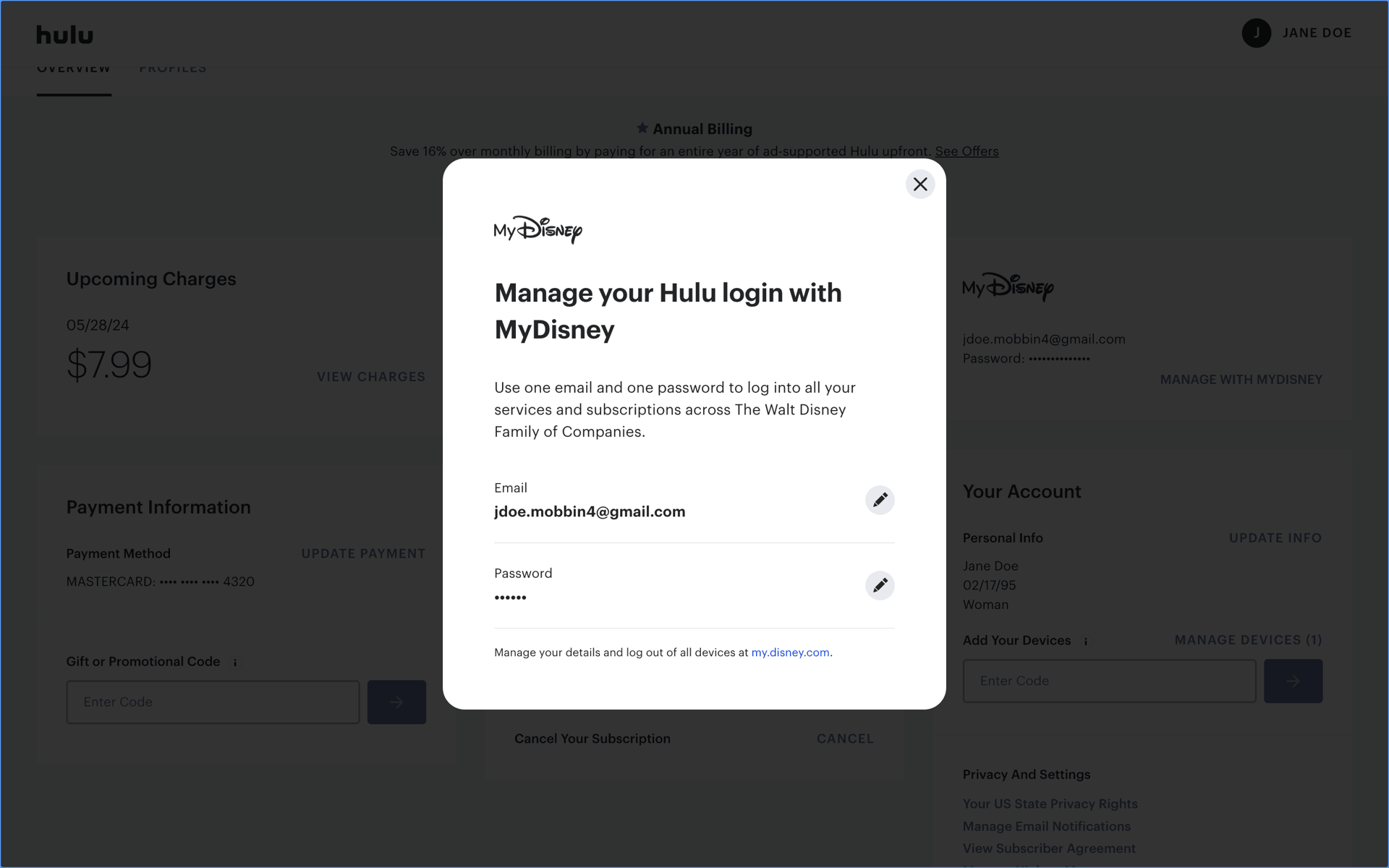The width and height of the screenshot is (1389, 868).
Task: Switch to the Profiles tab
Action: [173, 69]
